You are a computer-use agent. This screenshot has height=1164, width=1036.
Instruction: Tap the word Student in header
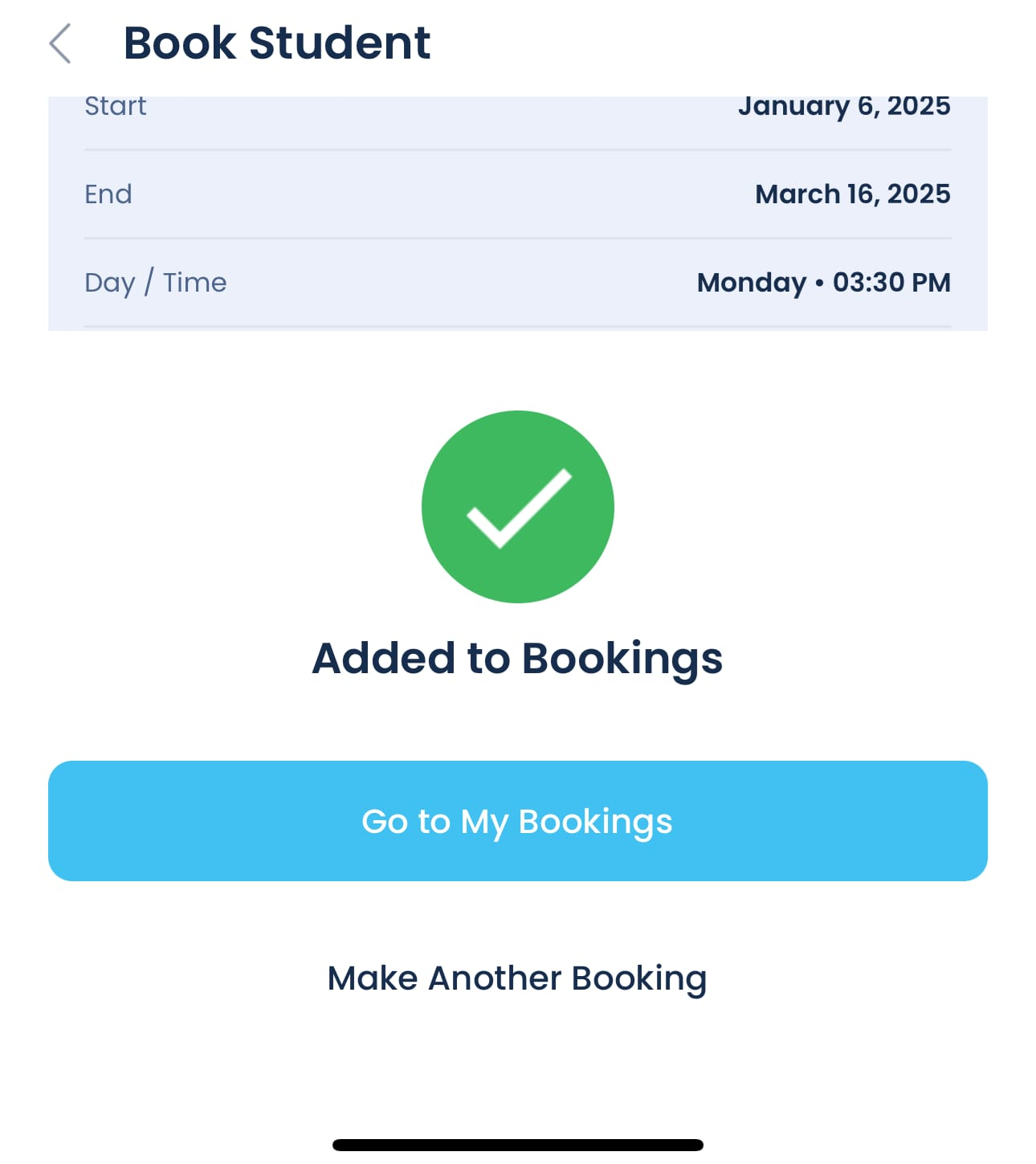click(340, 43)
